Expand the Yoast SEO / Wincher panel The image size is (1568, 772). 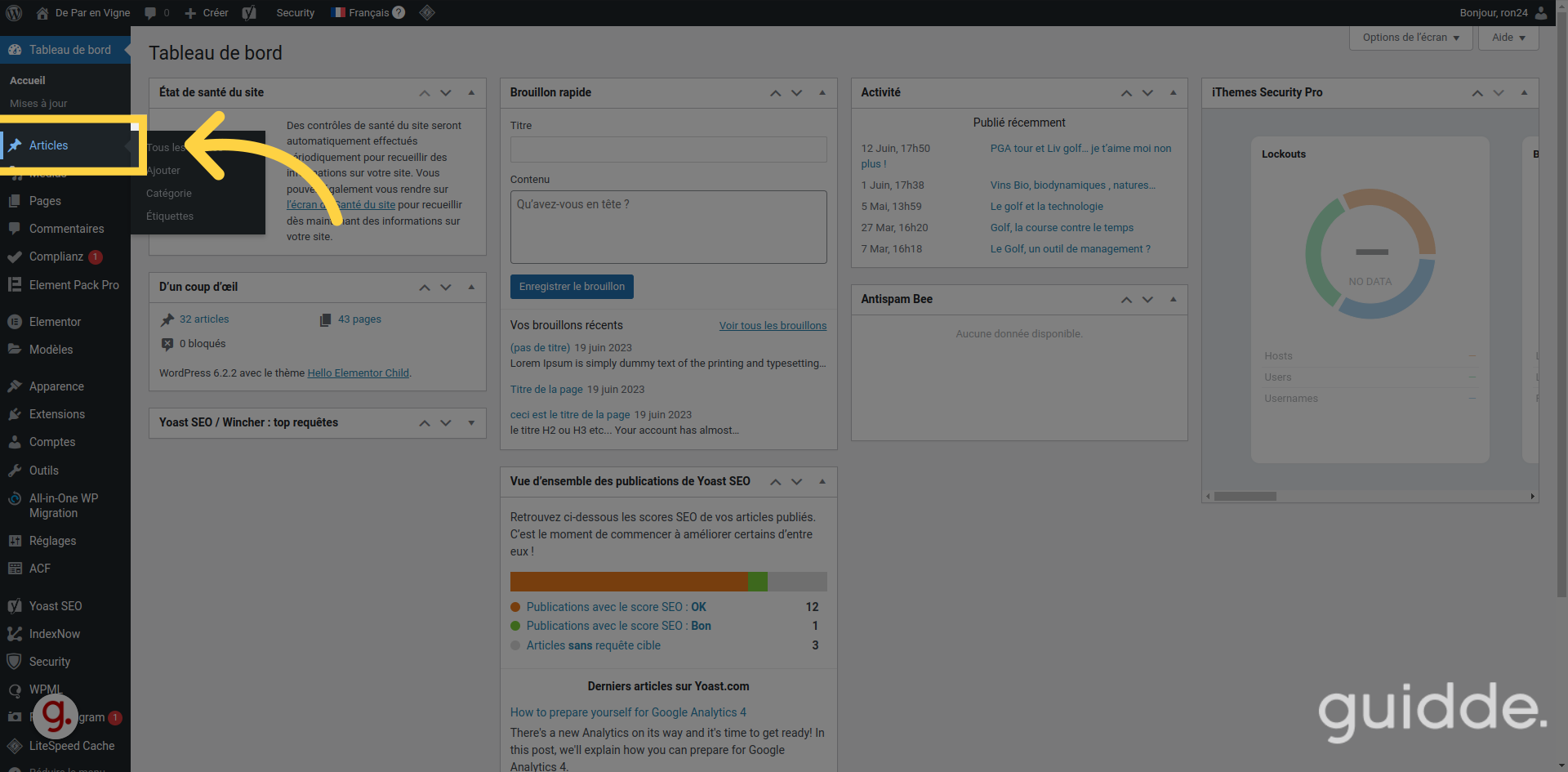pos(471,423)
